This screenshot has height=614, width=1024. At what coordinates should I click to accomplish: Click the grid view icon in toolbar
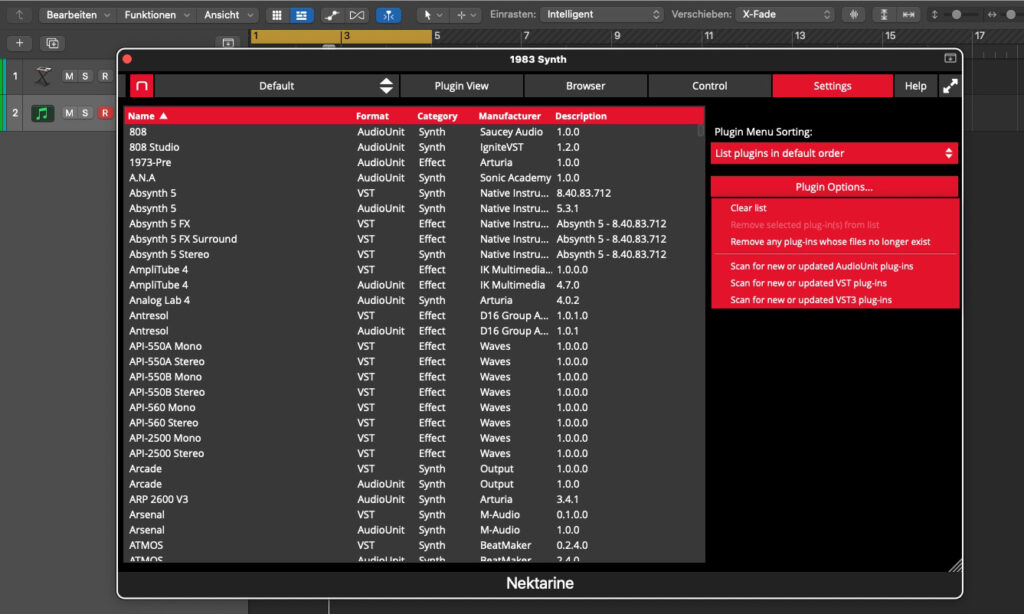(277, 14)
